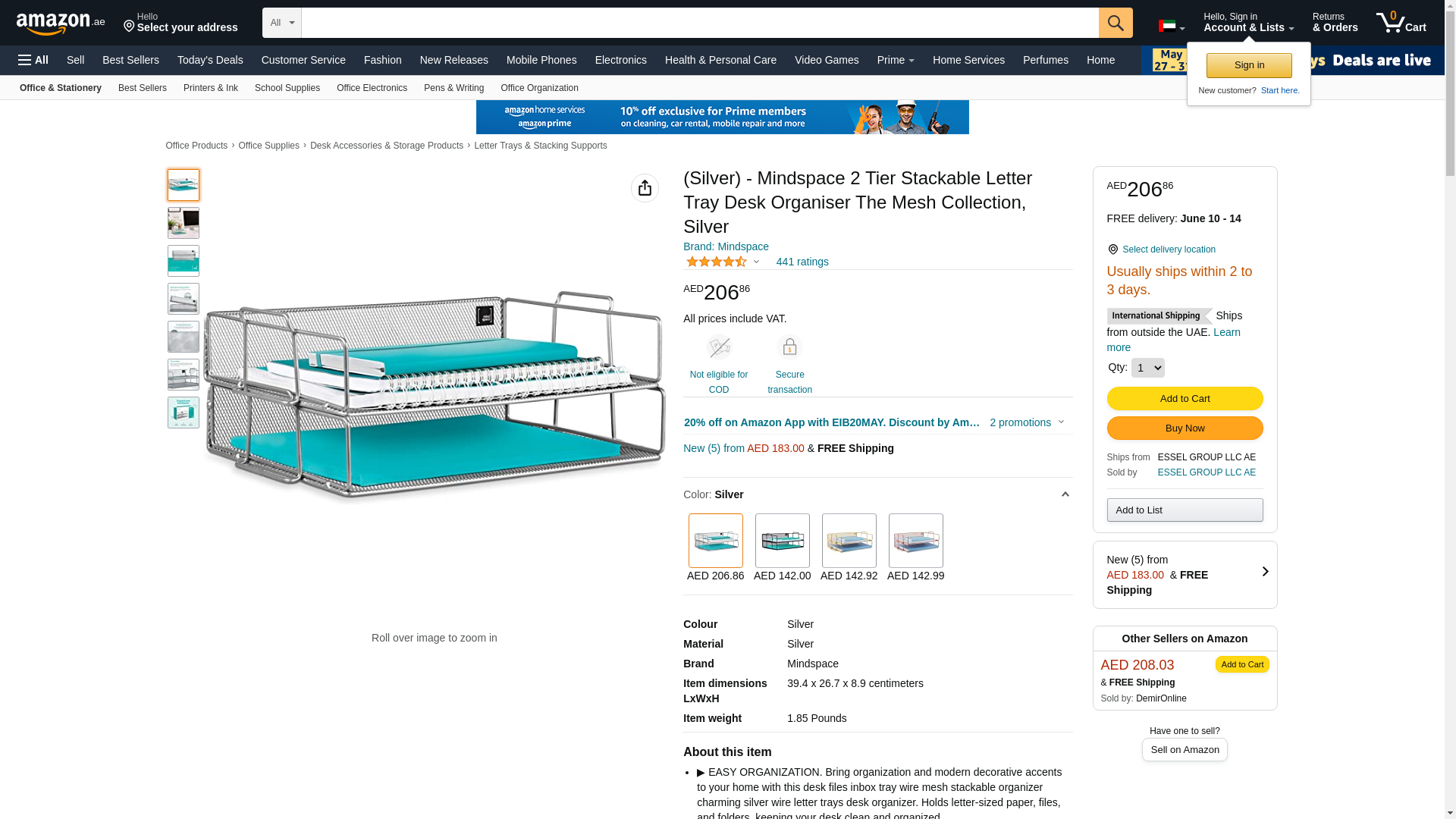Viewport: 1456px width, 819px height.
Task: Select the second product thumbnail image
Action: (184, 223)
